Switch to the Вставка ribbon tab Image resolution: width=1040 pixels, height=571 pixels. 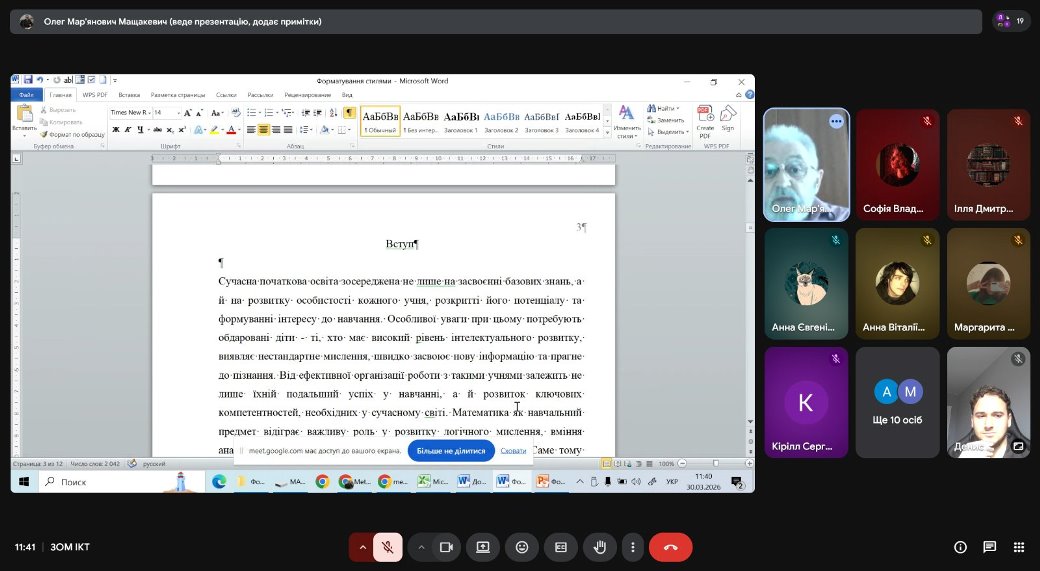click(x=128, y=95)
